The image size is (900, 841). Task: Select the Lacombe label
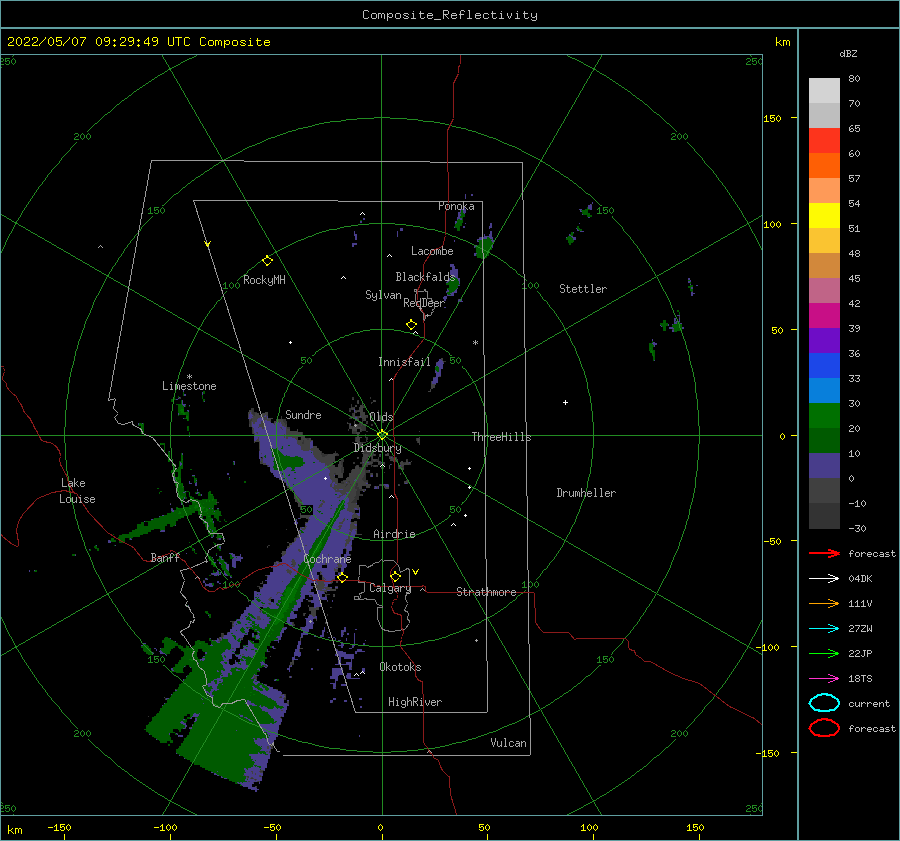(432, 251)
